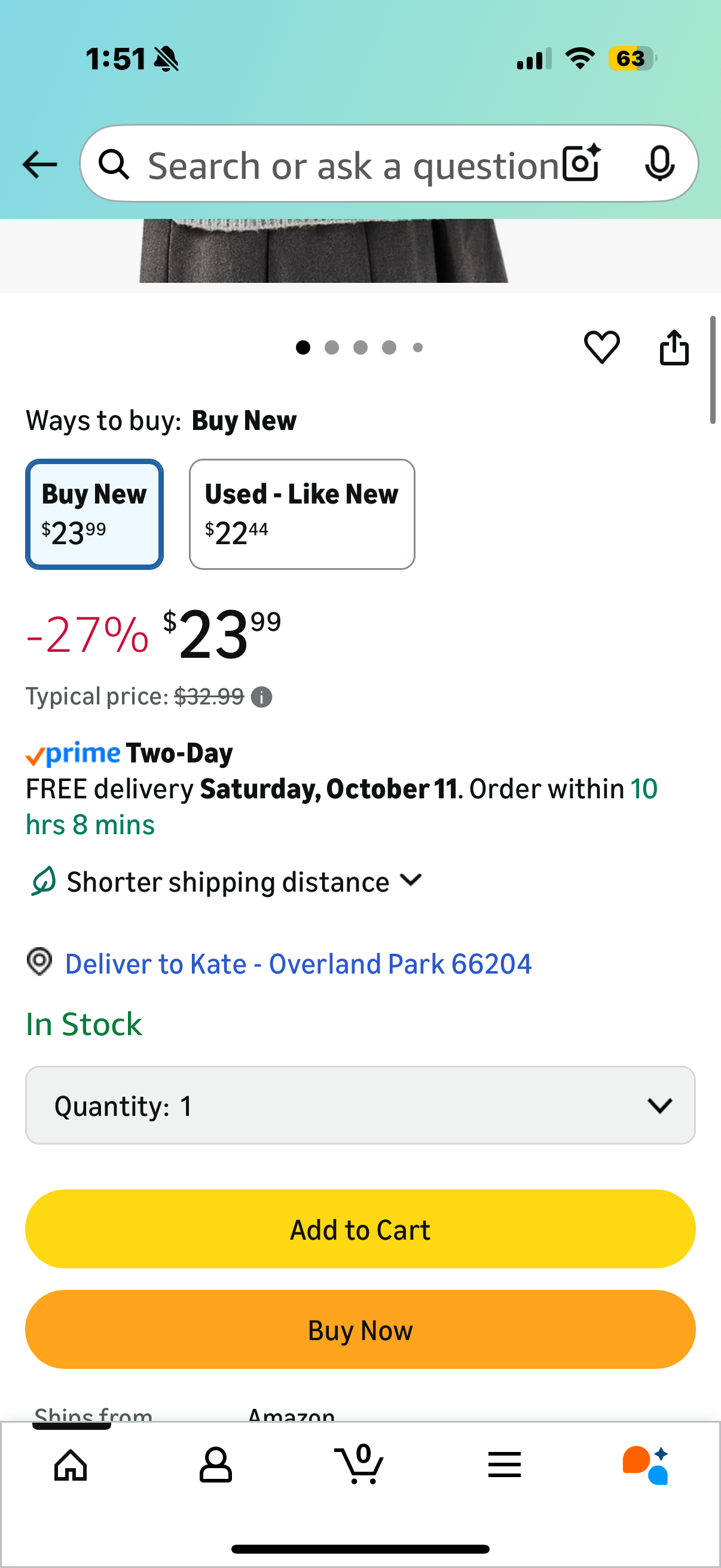The image size is (721, 1568).
Task: Open the shopping cart icon
Action: (x=359, y=1464)
